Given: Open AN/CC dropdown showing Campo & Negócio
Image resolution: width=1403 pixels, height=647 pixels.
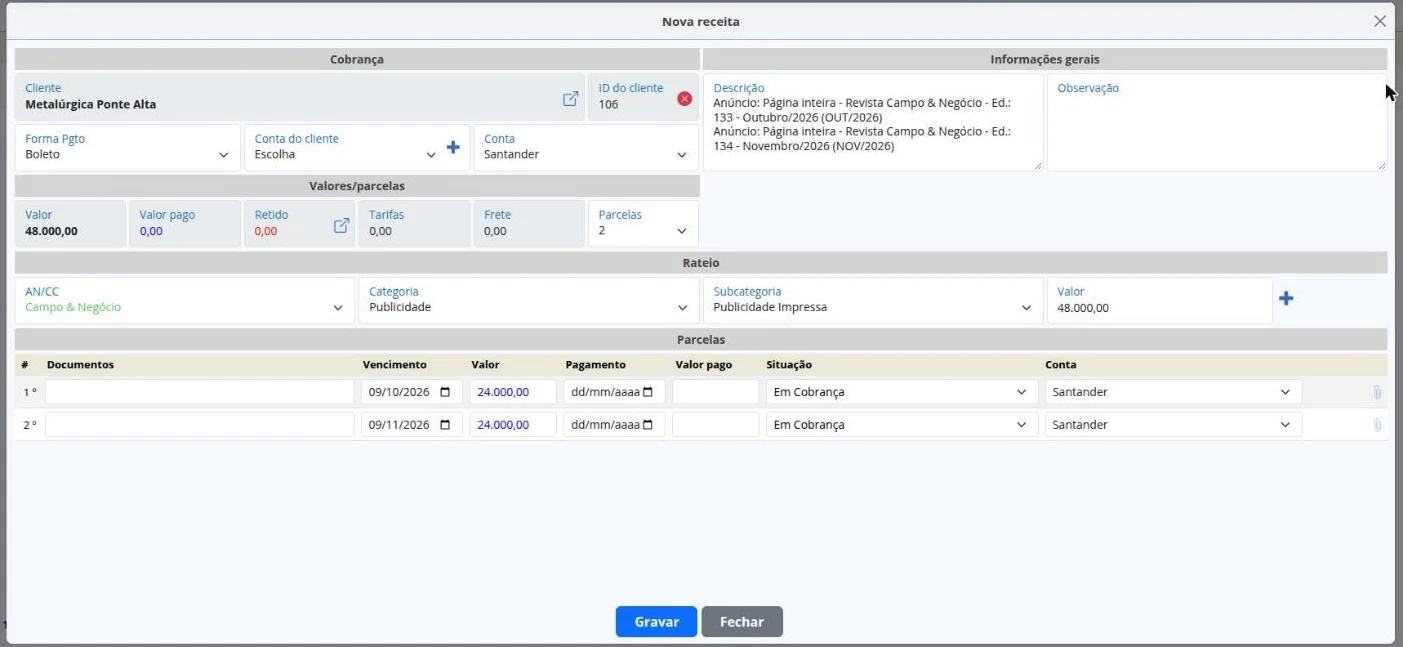Looking at the screenshot, I should click(x=185, y=300).
